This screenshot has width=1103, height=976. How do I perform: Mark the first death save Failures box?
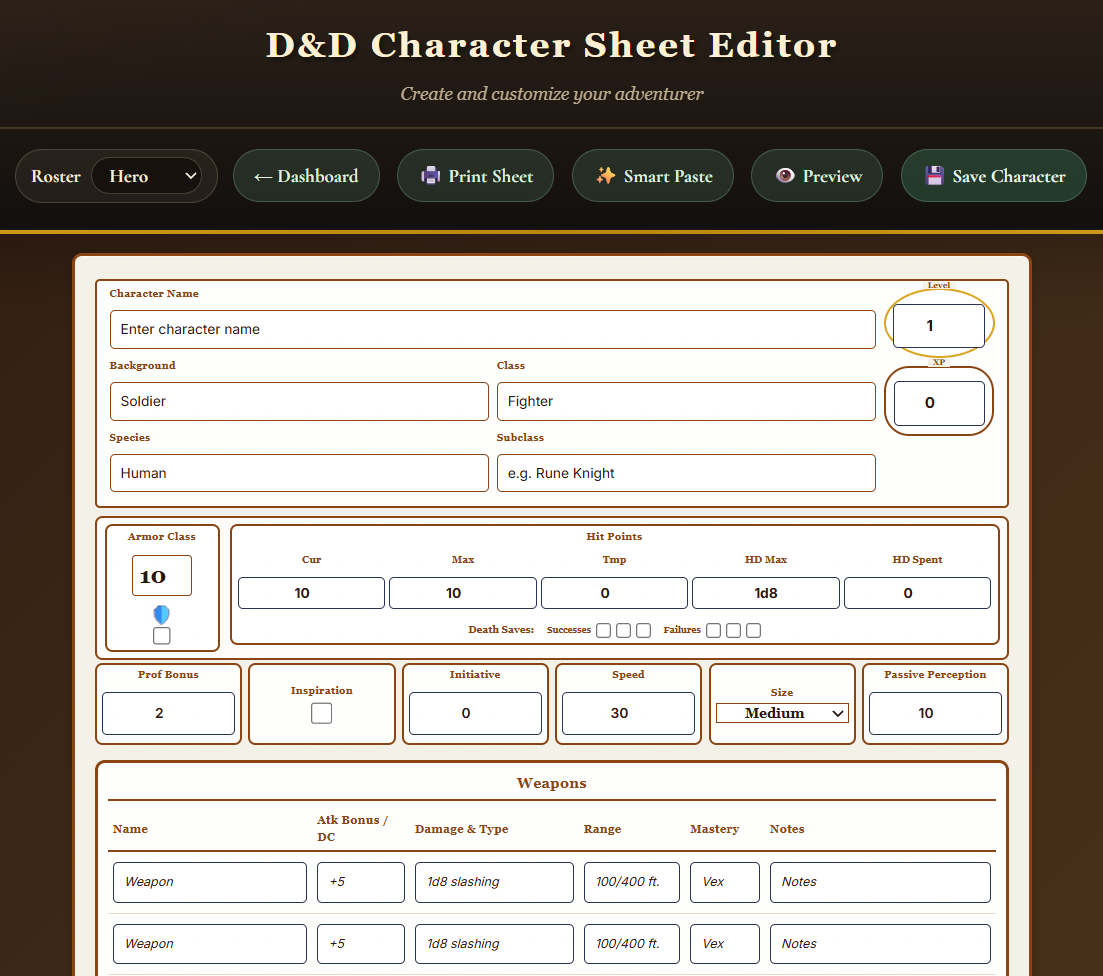point(713,630)
